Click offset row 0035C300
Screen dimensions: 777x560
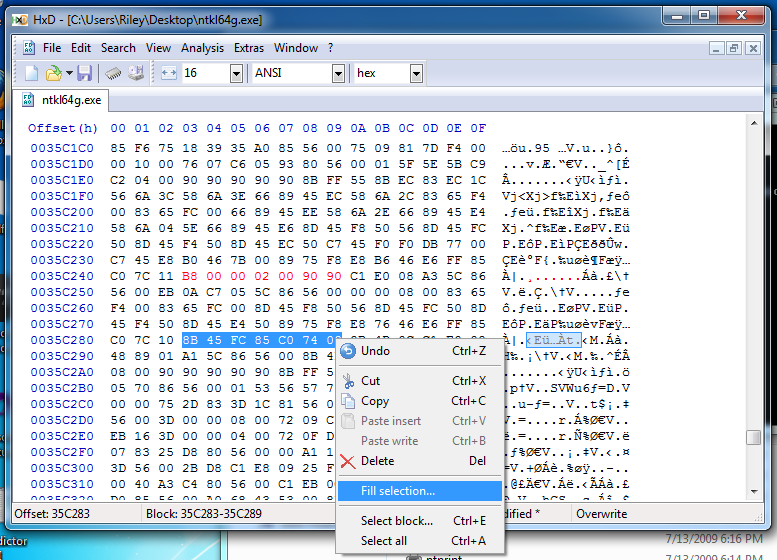click(x=62, y=468)
